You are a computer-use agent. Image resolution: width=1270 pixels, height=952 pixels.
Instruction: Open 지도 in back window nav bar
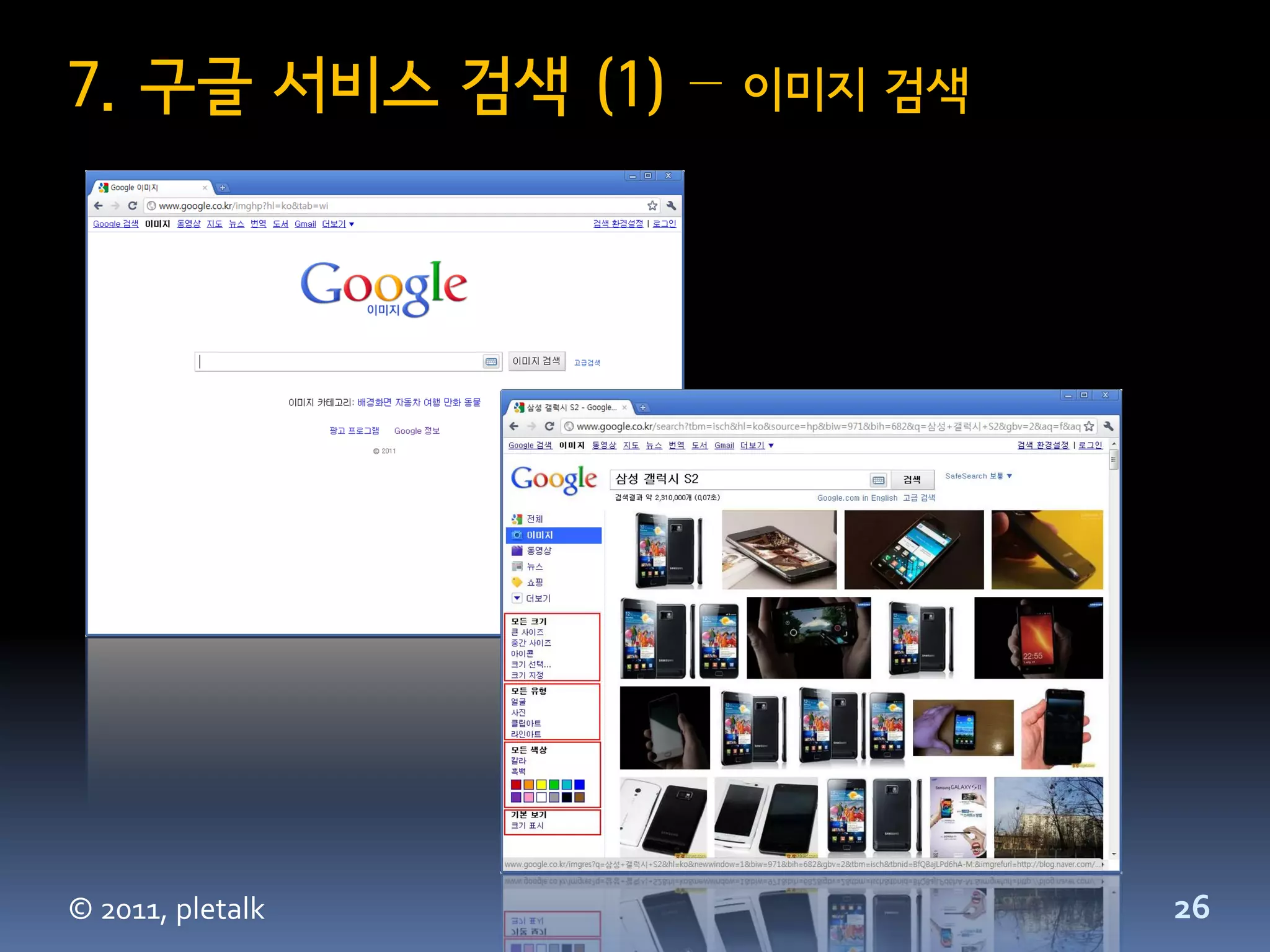(215, 224)
